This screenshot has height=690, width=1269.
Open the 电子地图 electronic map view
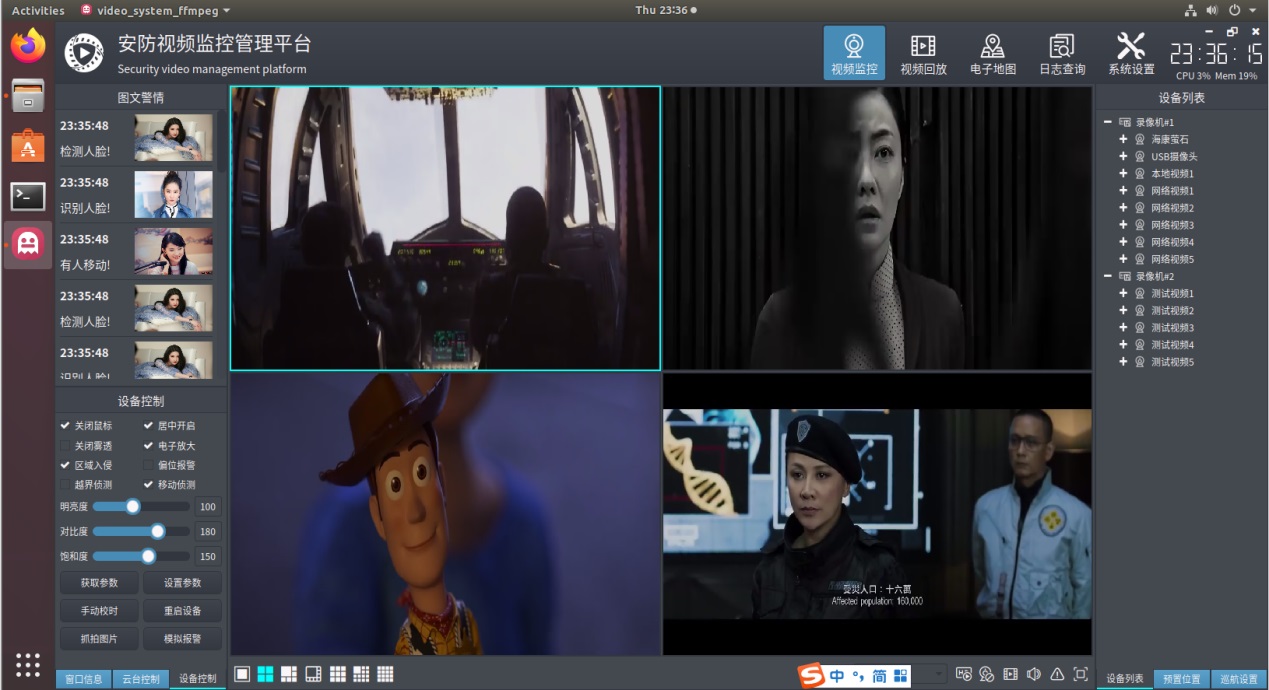tap(992, 53)
